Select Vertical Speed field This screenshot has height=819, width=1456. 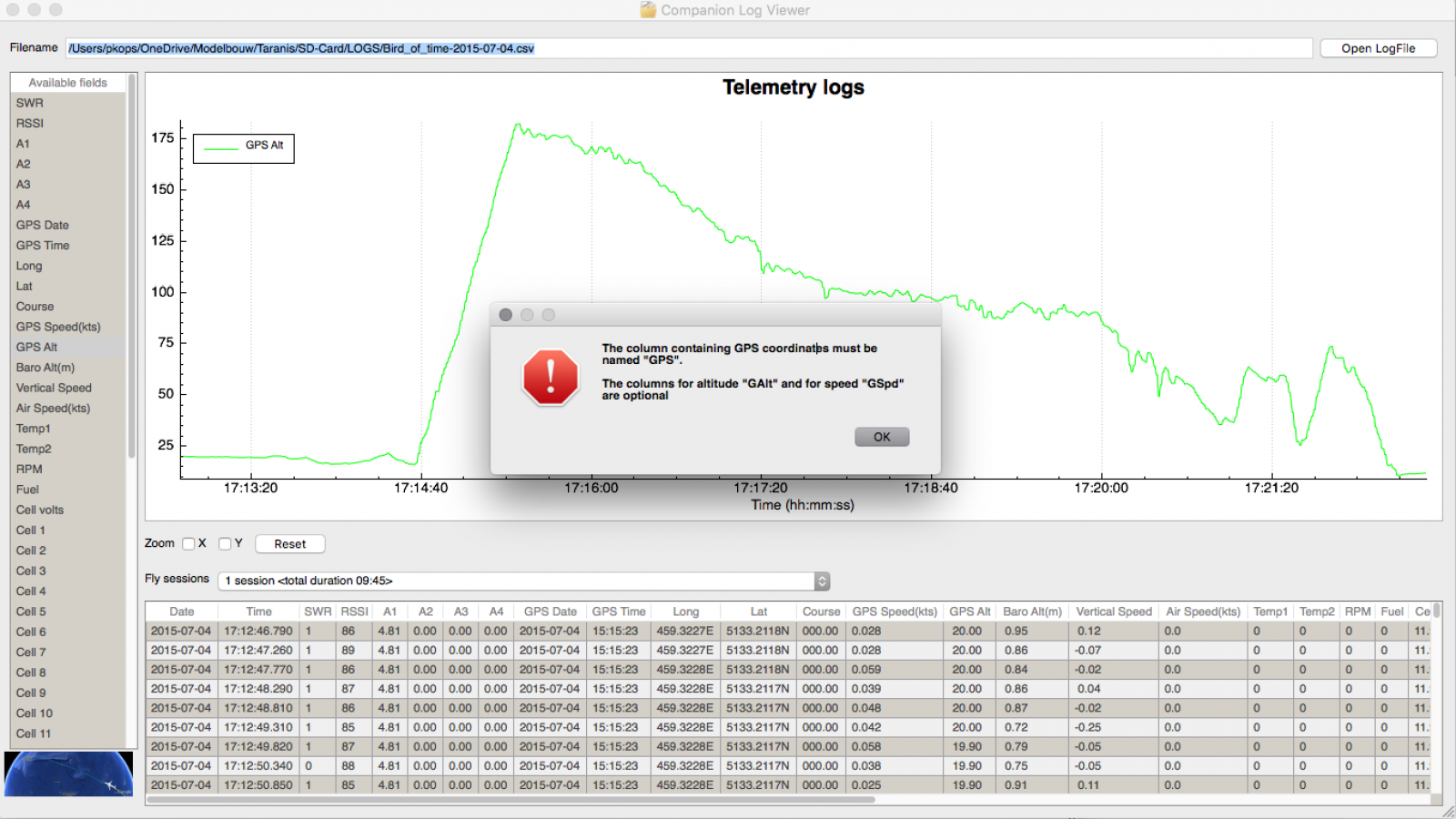(x=68, y=388)
